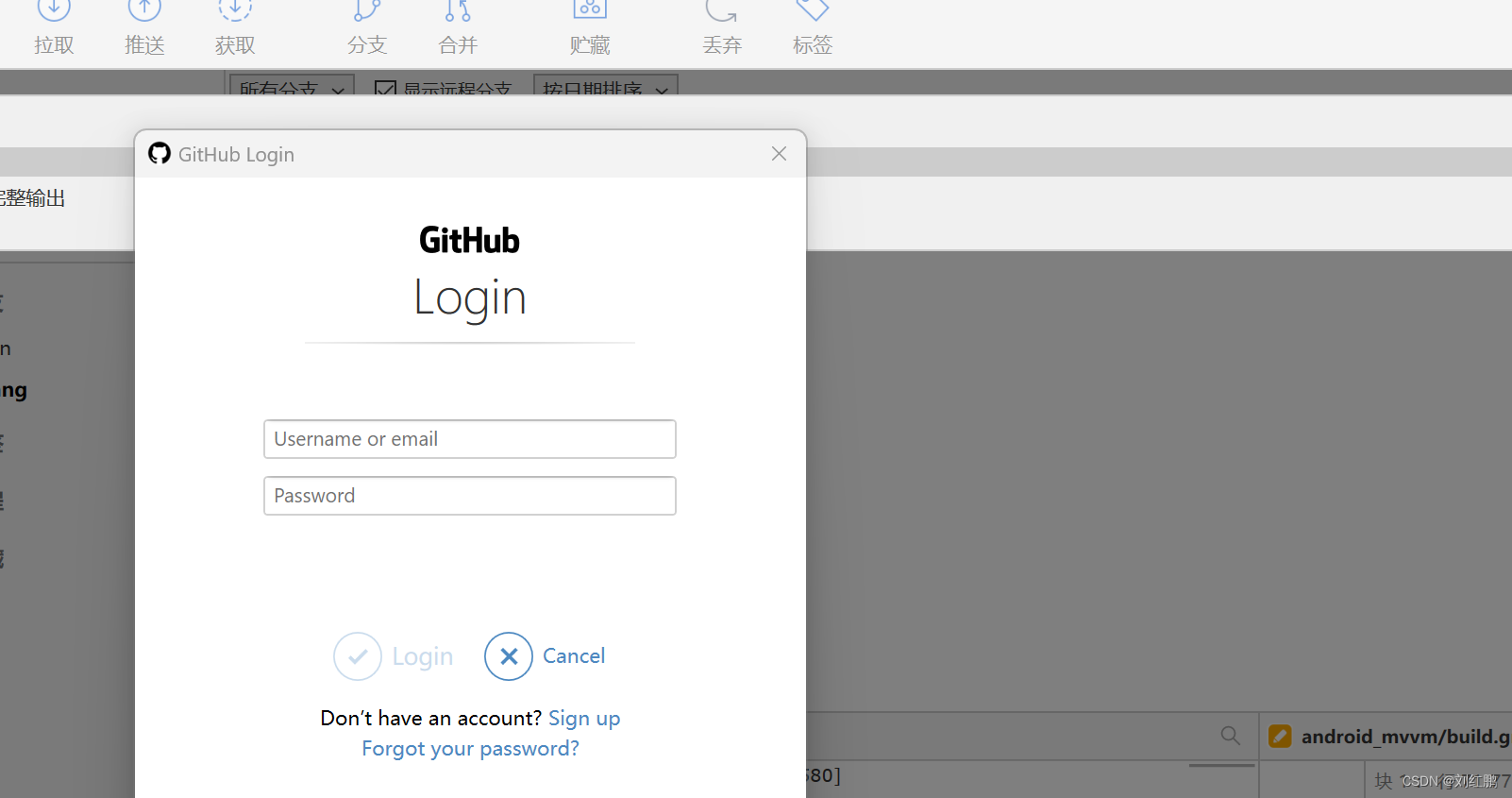The image size is (1512, 798).
Task: Open the sort by date dropdown
Action: [x=605, y=85]
